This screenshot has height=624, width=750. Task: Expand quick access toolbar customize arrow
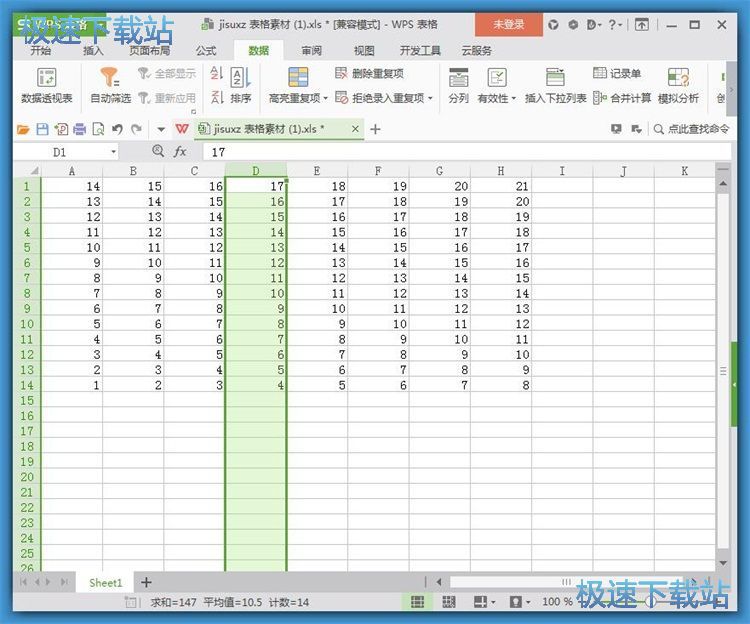[x=161, y=130]
